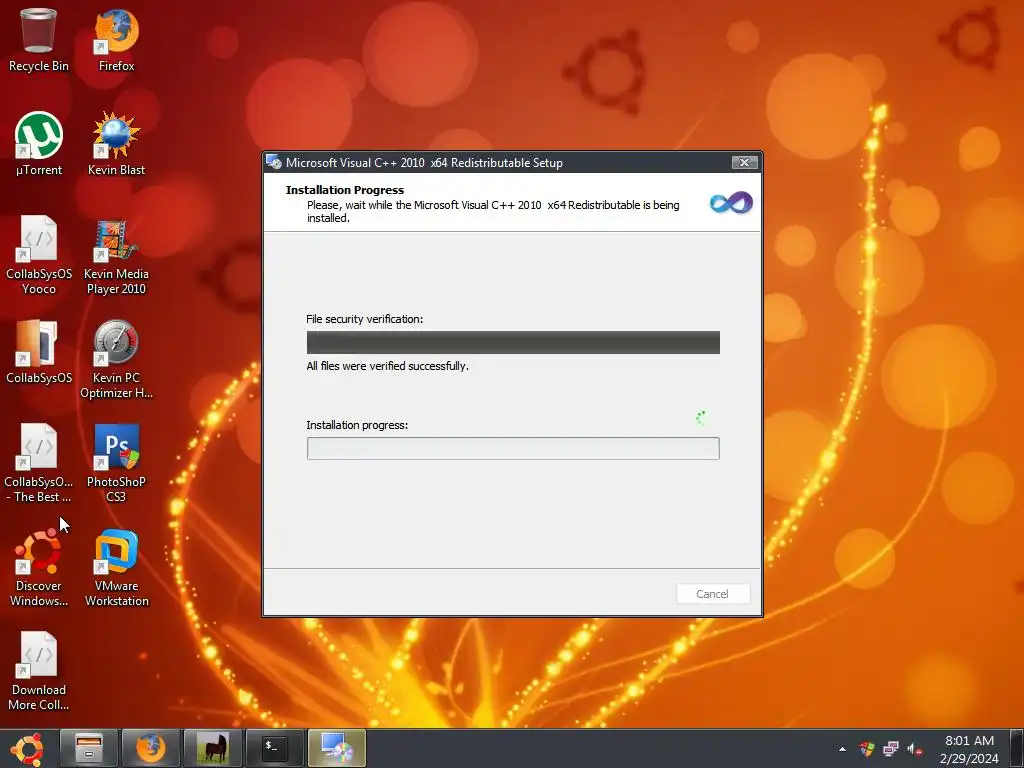
Task: Select the setup installer taskbar button
Action: [x=337, y=748]
